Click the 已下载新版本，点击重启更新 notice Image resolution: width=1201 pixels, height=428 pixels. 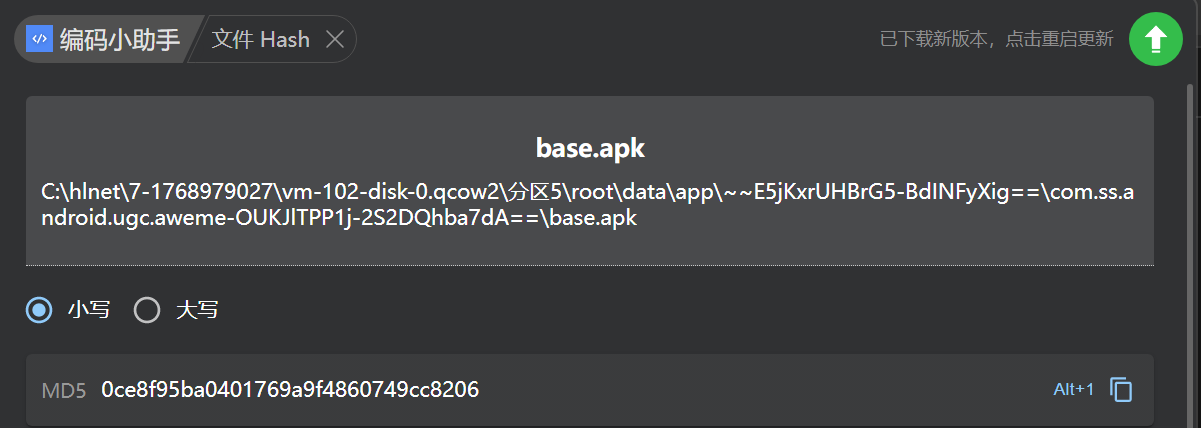point(995,40)
